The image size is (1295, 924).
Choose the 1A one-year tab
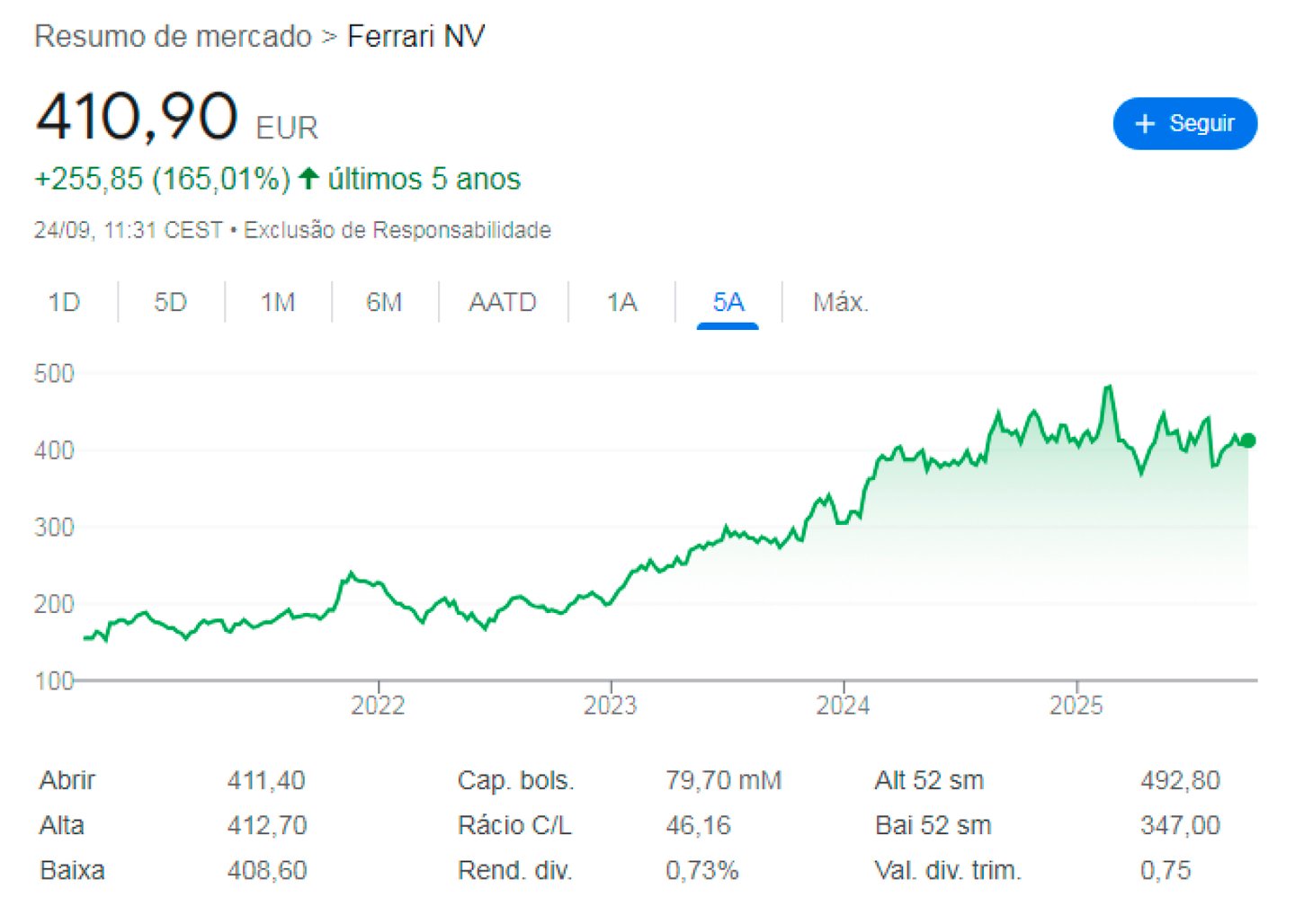(x=621, y=302)
